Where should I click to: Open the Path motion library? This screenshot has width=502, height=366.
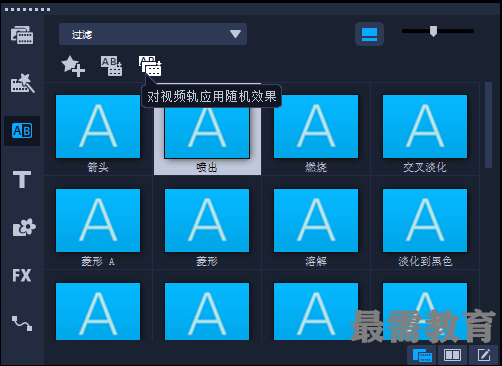click(22, 323)
